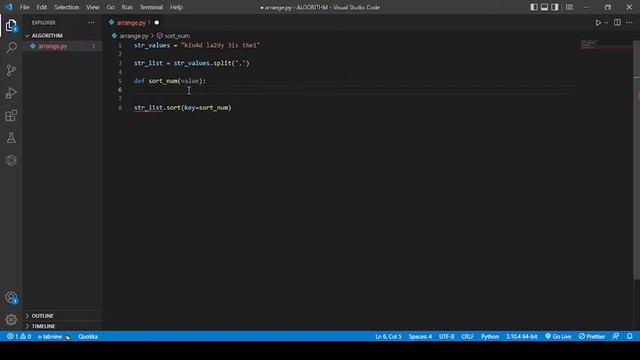Viewport: 640px width, 360px height.
Task: Click the tabnine status bar item
Action: (x=54, y=337)
